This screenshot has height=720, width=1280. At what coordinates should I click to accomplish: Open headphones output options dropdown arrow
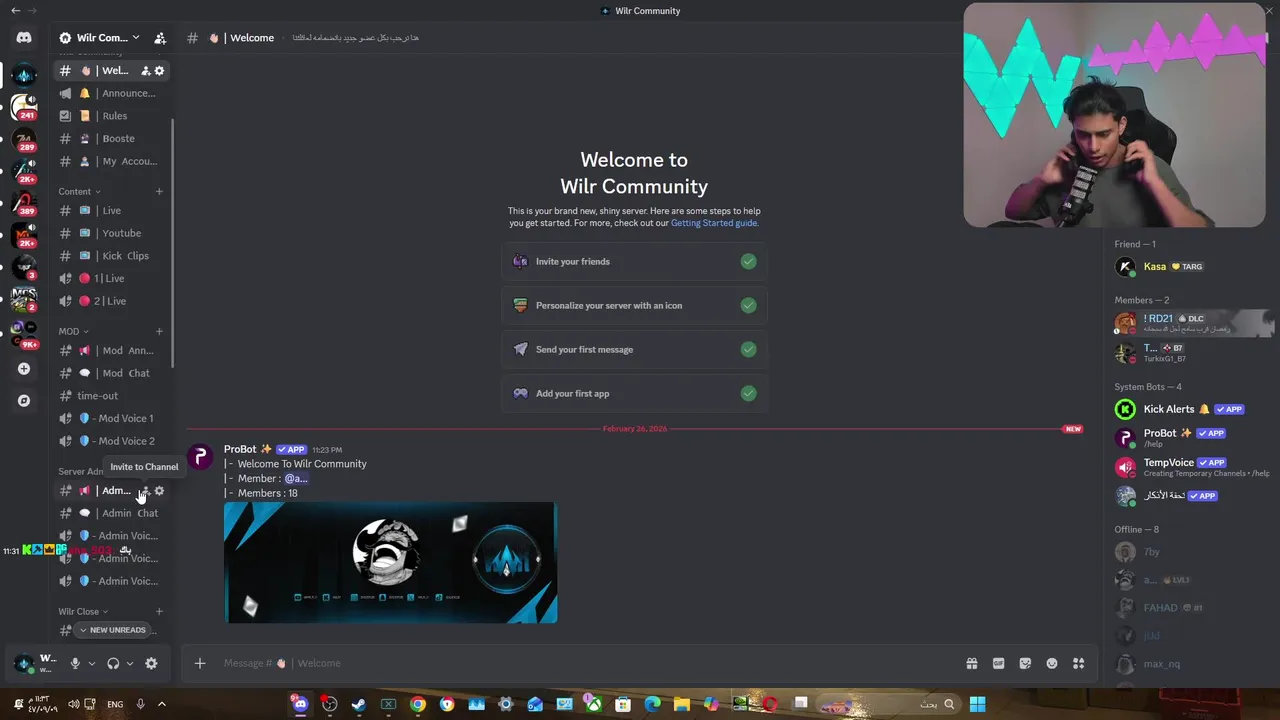point(129,663)
